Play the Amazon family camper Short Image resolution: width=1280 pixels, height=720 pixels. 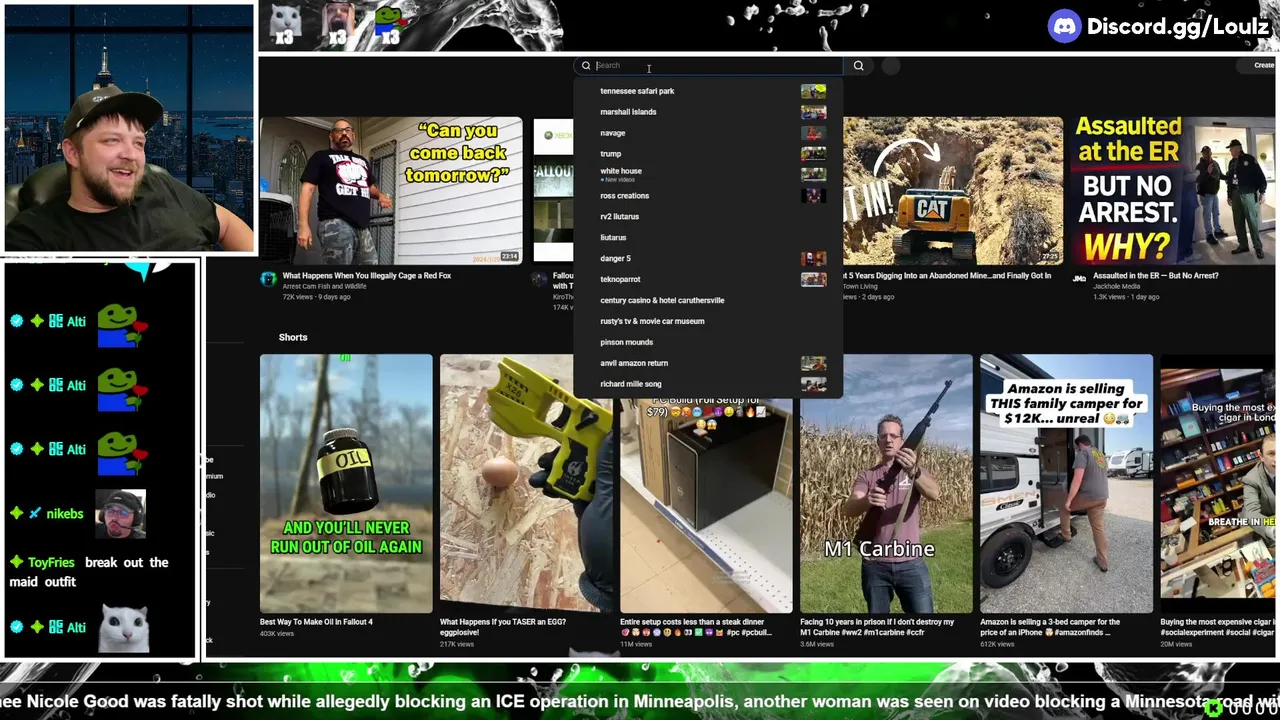(1066, 483)
